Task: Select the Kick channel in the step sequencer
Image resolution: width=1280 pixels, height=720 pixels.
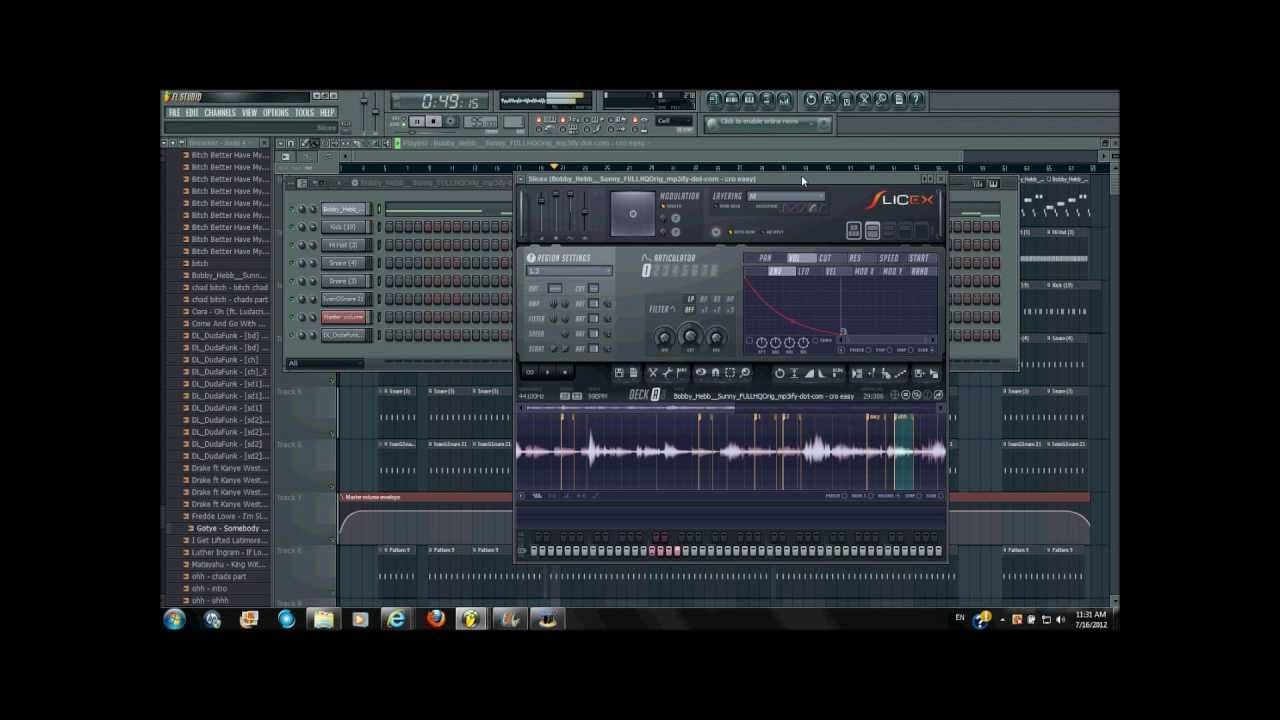Action: (343, 227)
